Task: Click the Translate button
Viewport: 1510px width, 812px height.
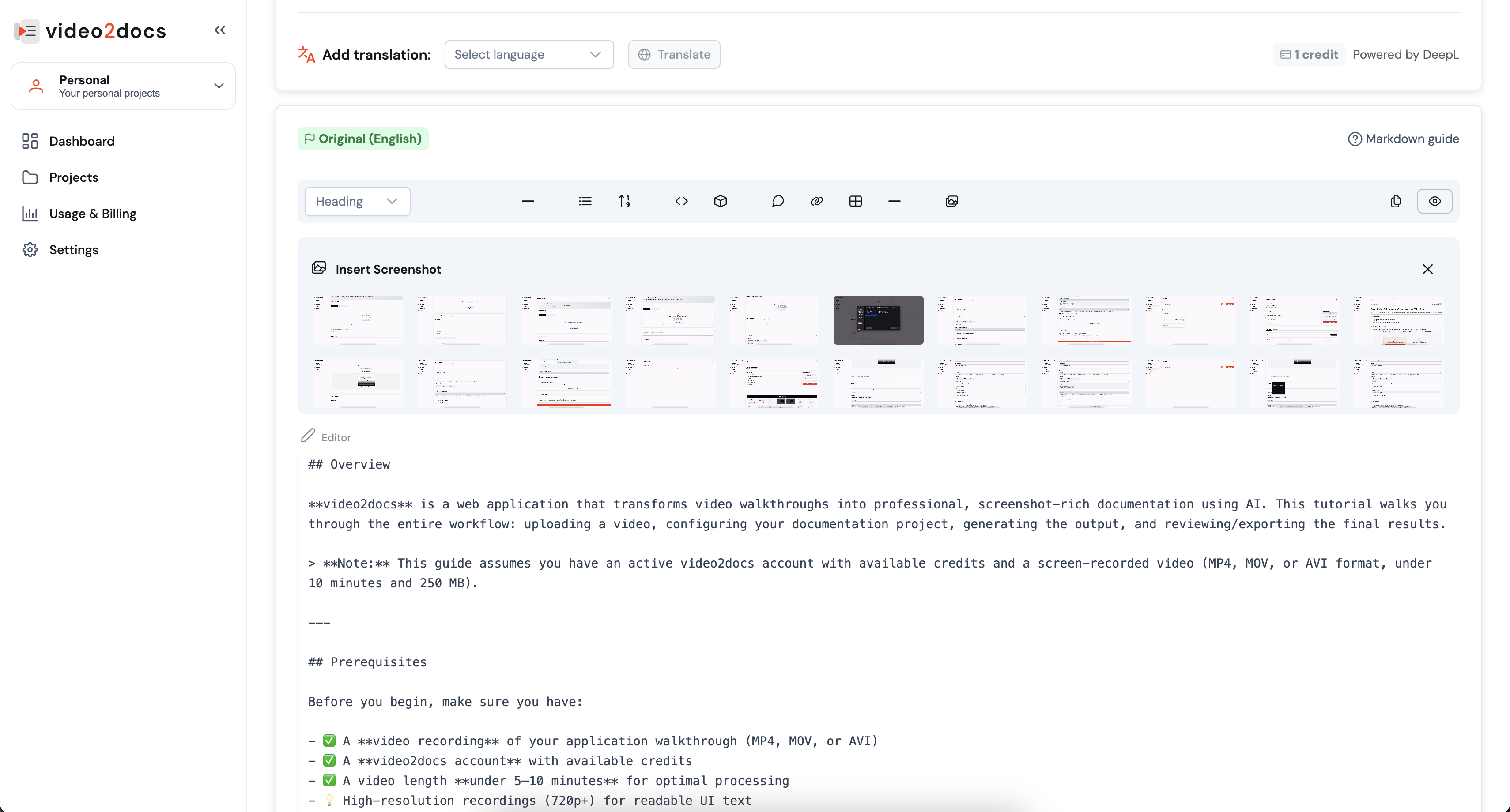Action: (x=674, y=54)
